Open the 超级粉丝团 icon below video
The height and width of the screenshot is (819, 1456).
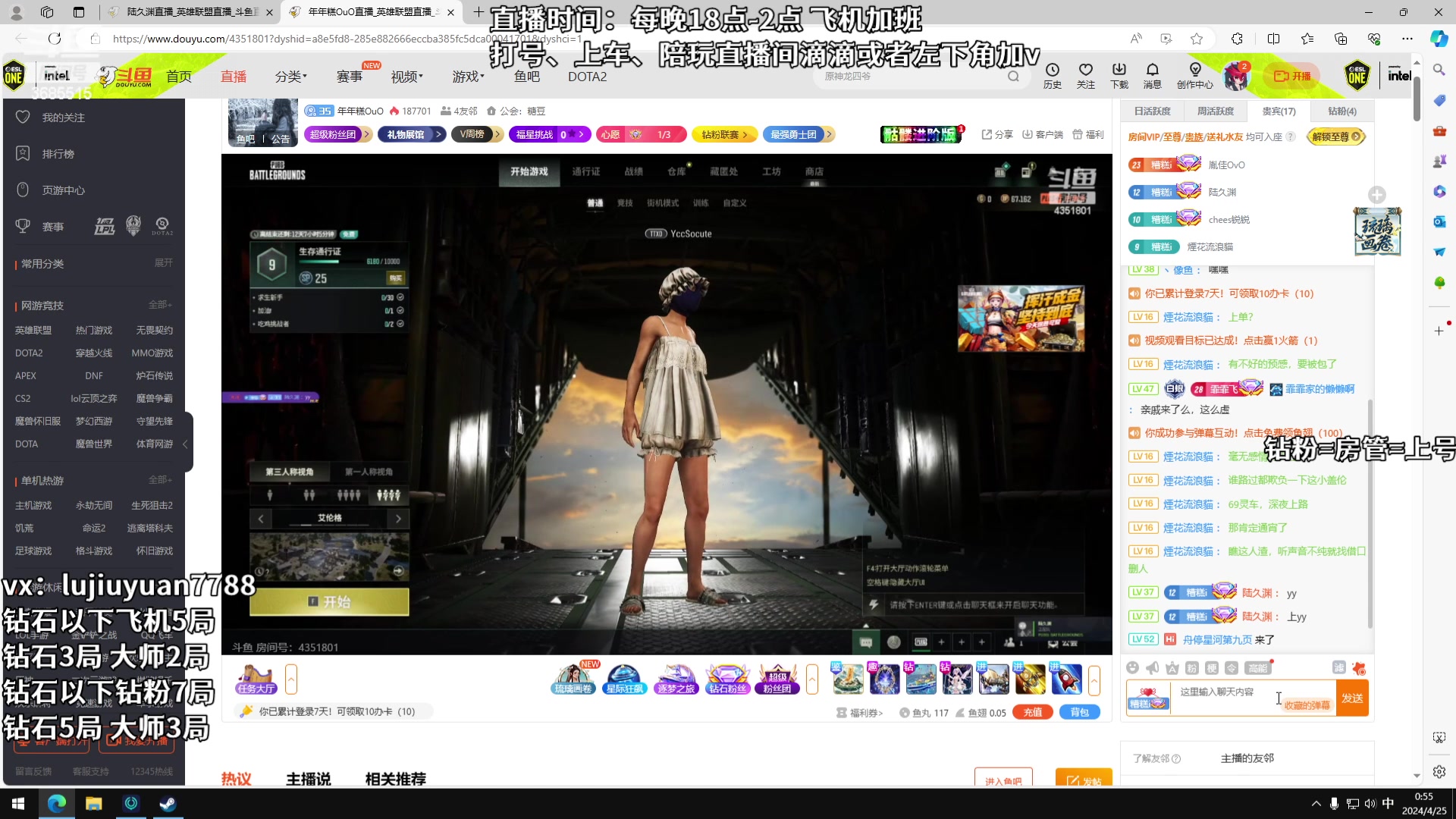click(x=777, y=679)
